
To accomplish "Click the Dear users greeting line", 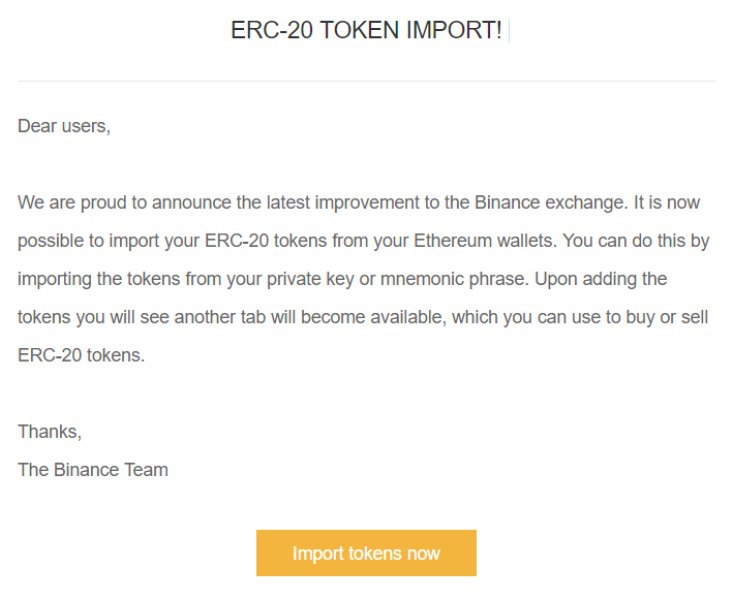I will tap(64, 126).
